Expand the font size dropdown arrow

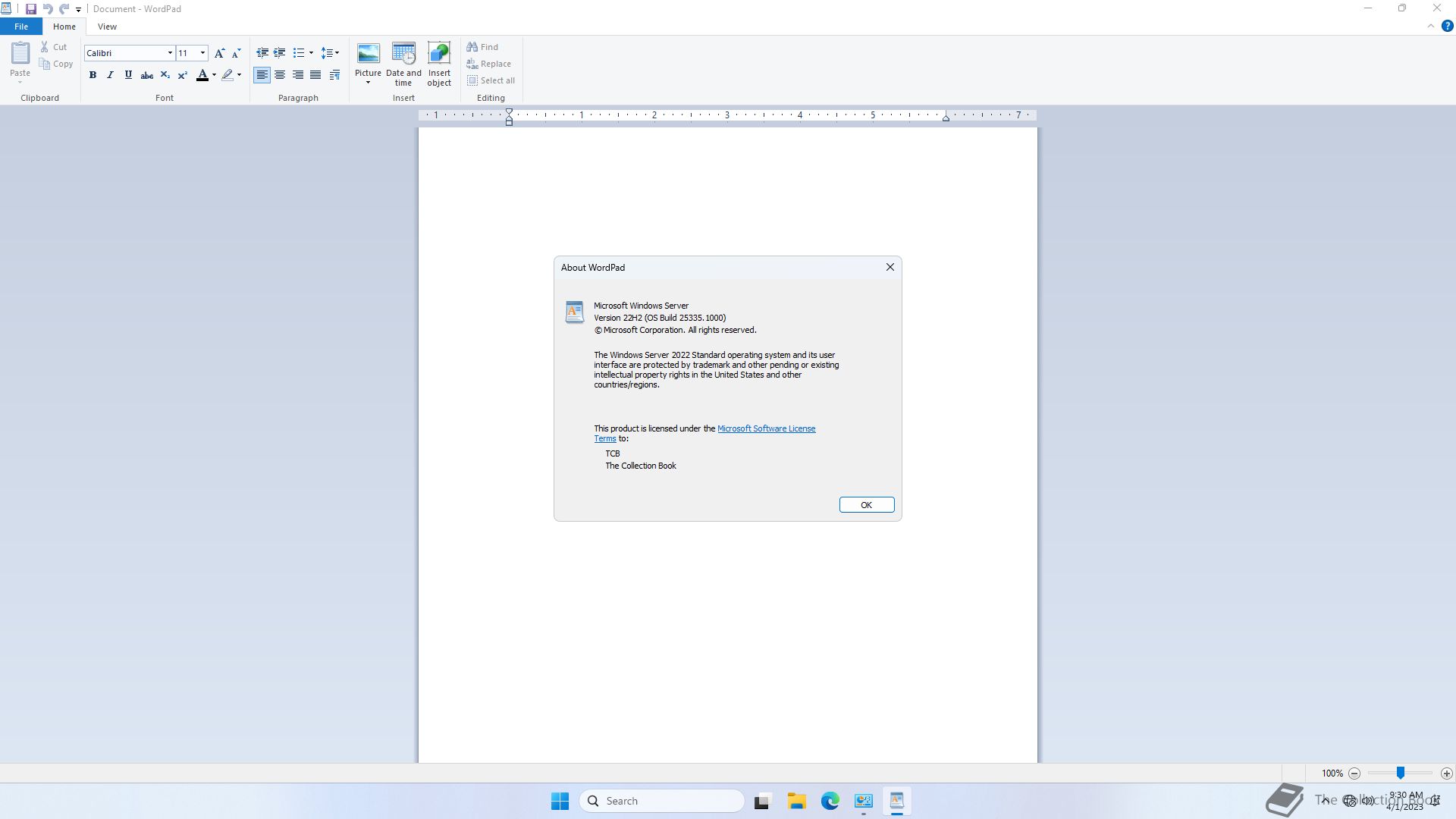pyautogui.click(x=202, y=53)
